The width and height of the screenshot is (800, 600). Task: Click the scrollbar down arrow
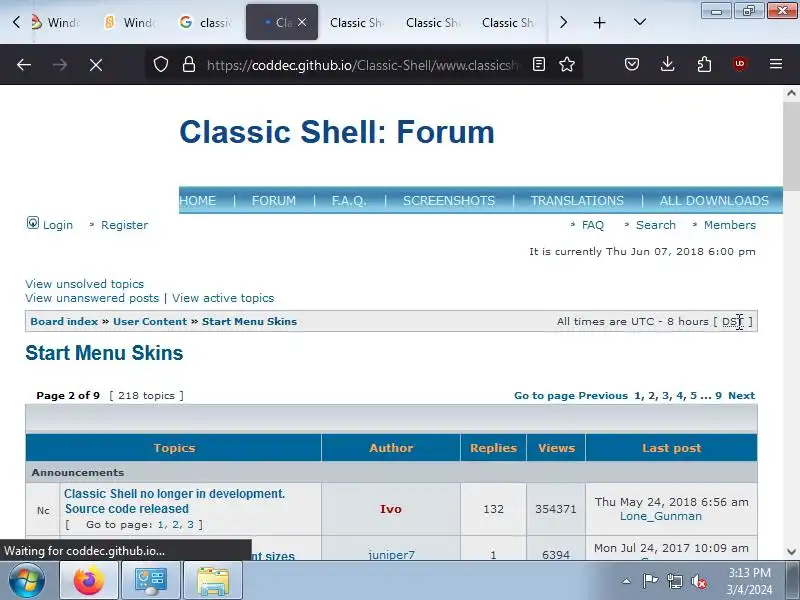coord(791,552)
